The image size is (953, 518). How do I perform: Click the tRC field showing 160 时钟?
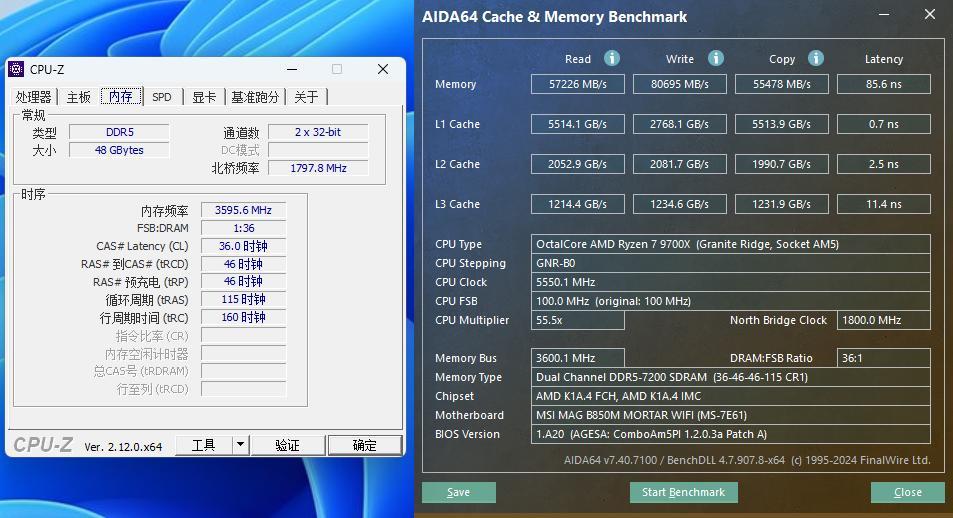(x=243, y=317)
